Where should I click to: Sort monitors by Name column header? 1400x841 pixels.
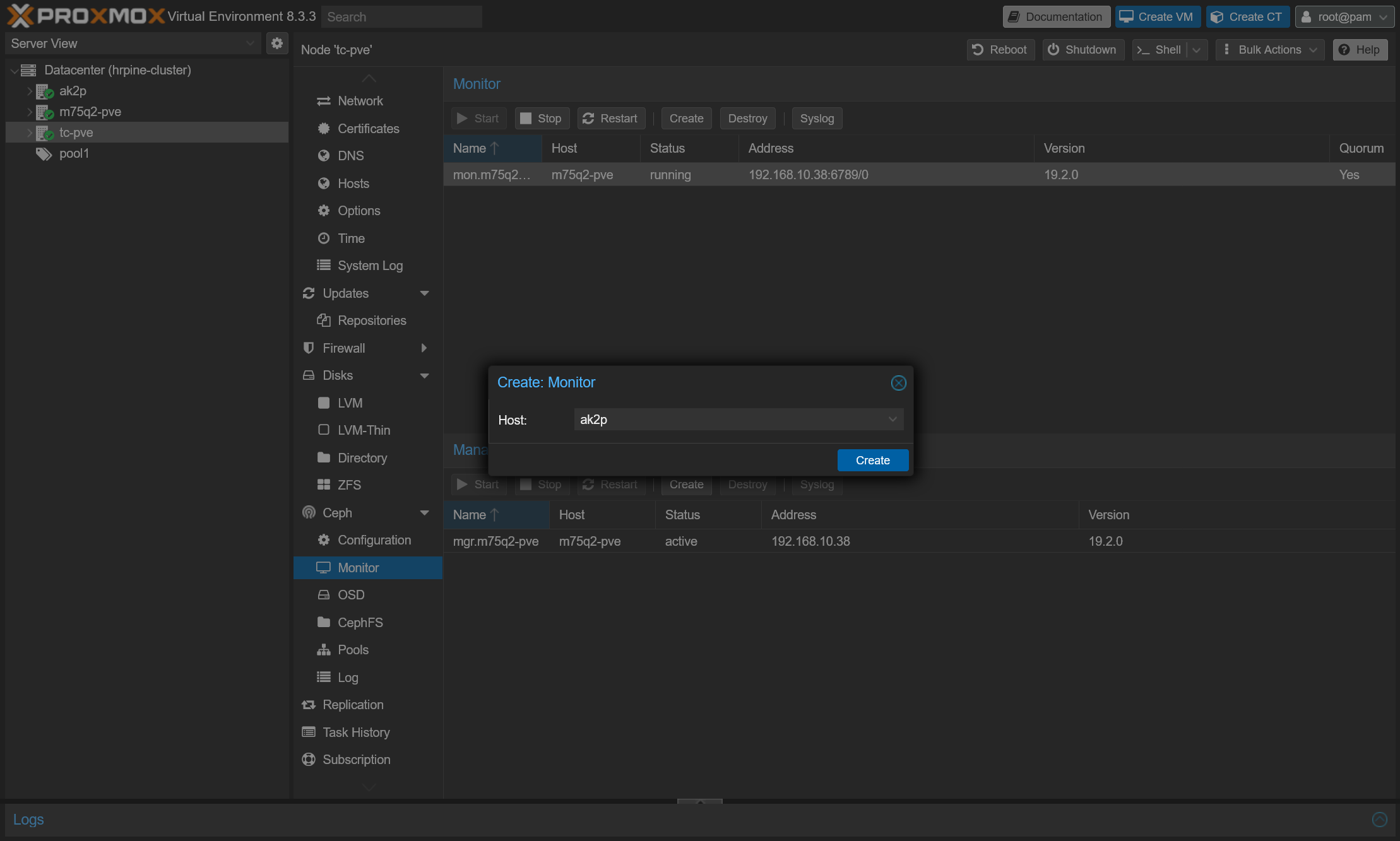click(x=492, y=148)
